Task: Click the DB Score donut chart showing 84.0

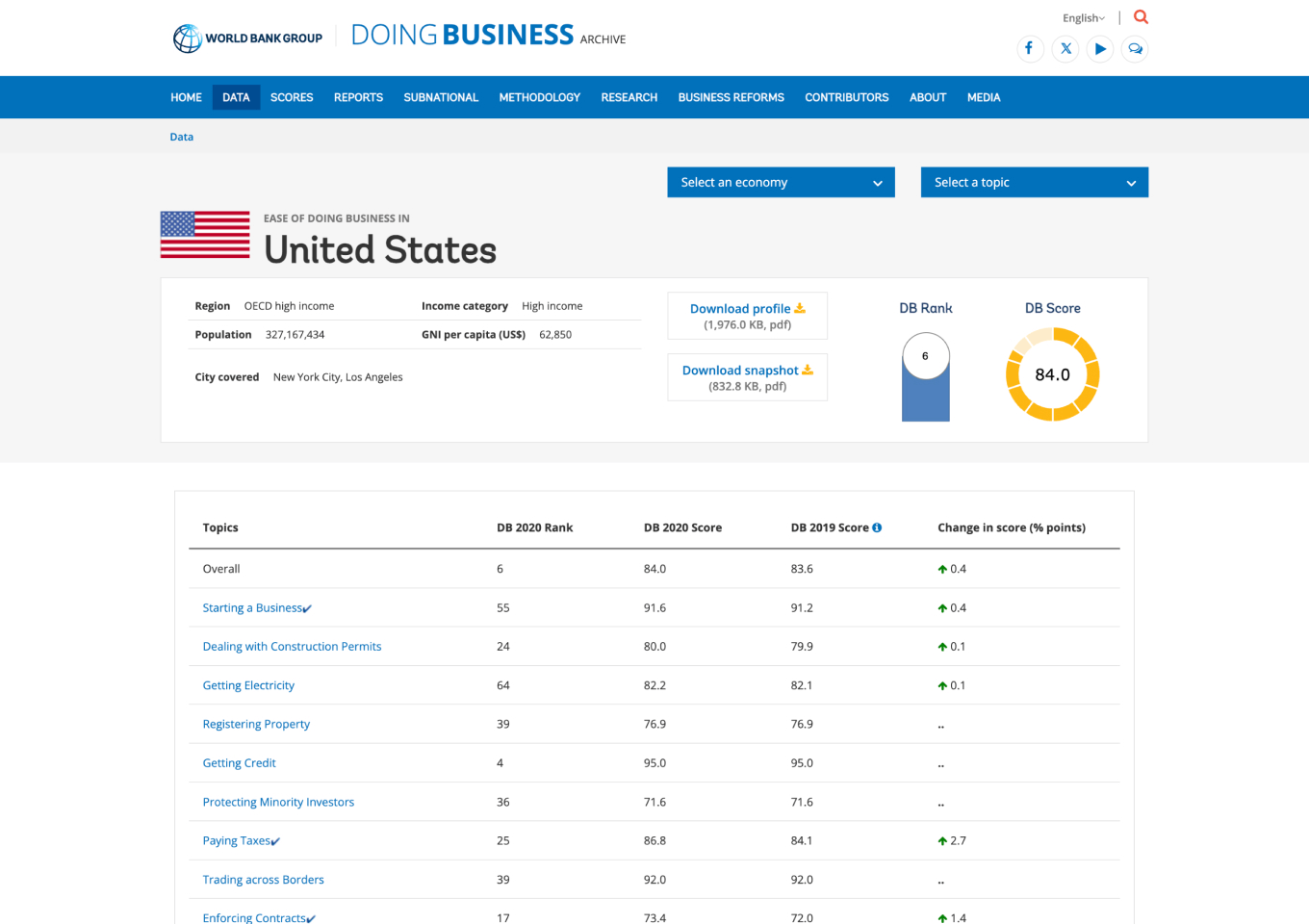Action: (1052, 374)
